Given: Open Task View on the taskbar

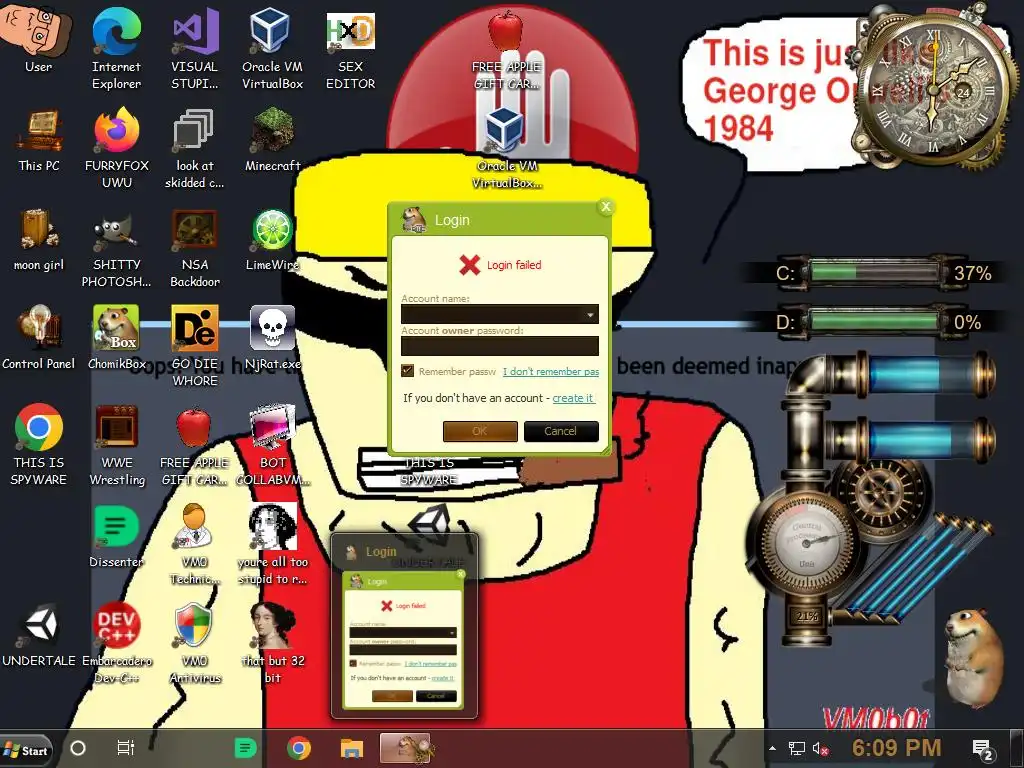Looking at the screenshot, I should click(x=125, y=748).
